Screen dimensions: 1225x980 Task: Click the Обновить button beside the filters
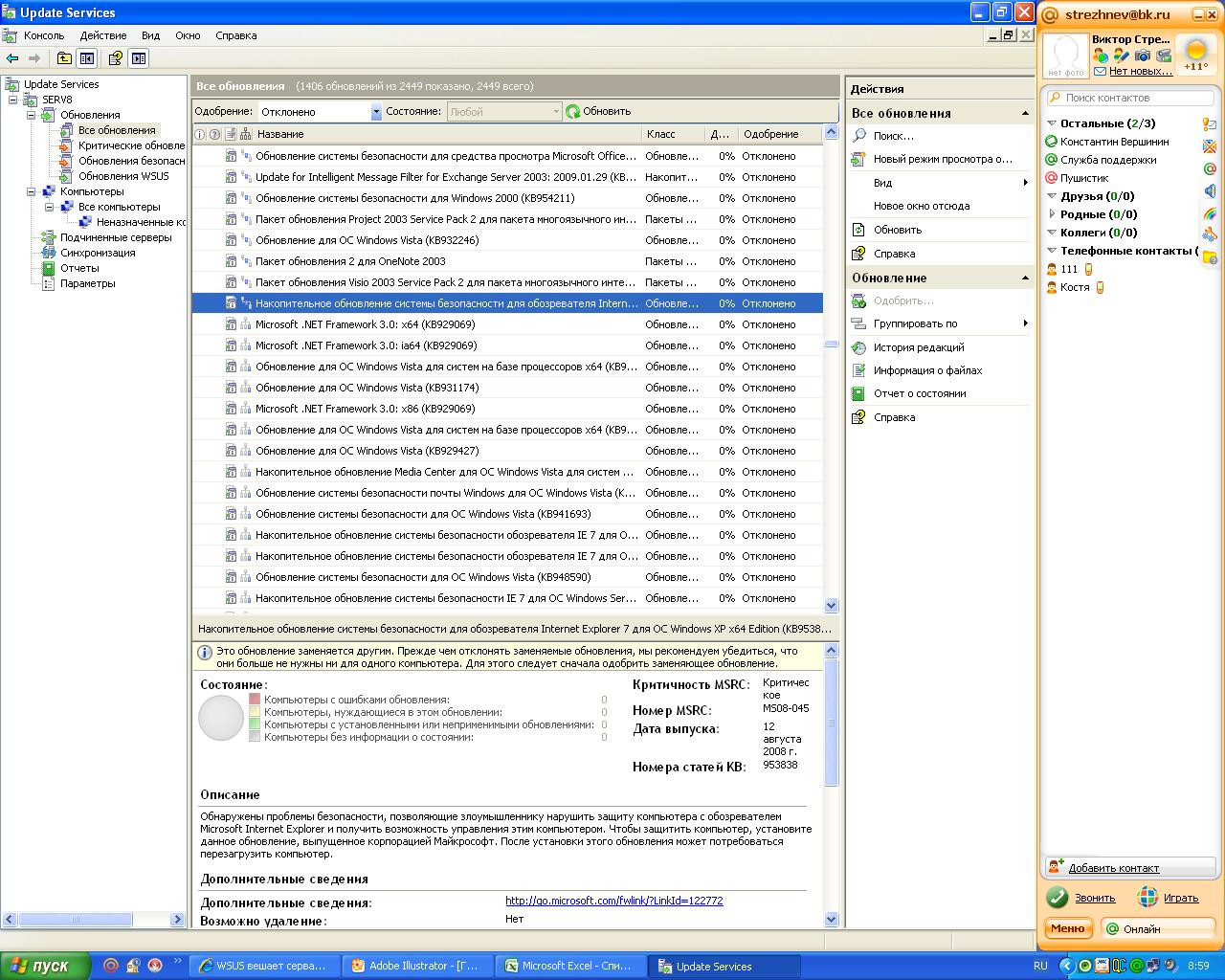(x=598, y=111)
